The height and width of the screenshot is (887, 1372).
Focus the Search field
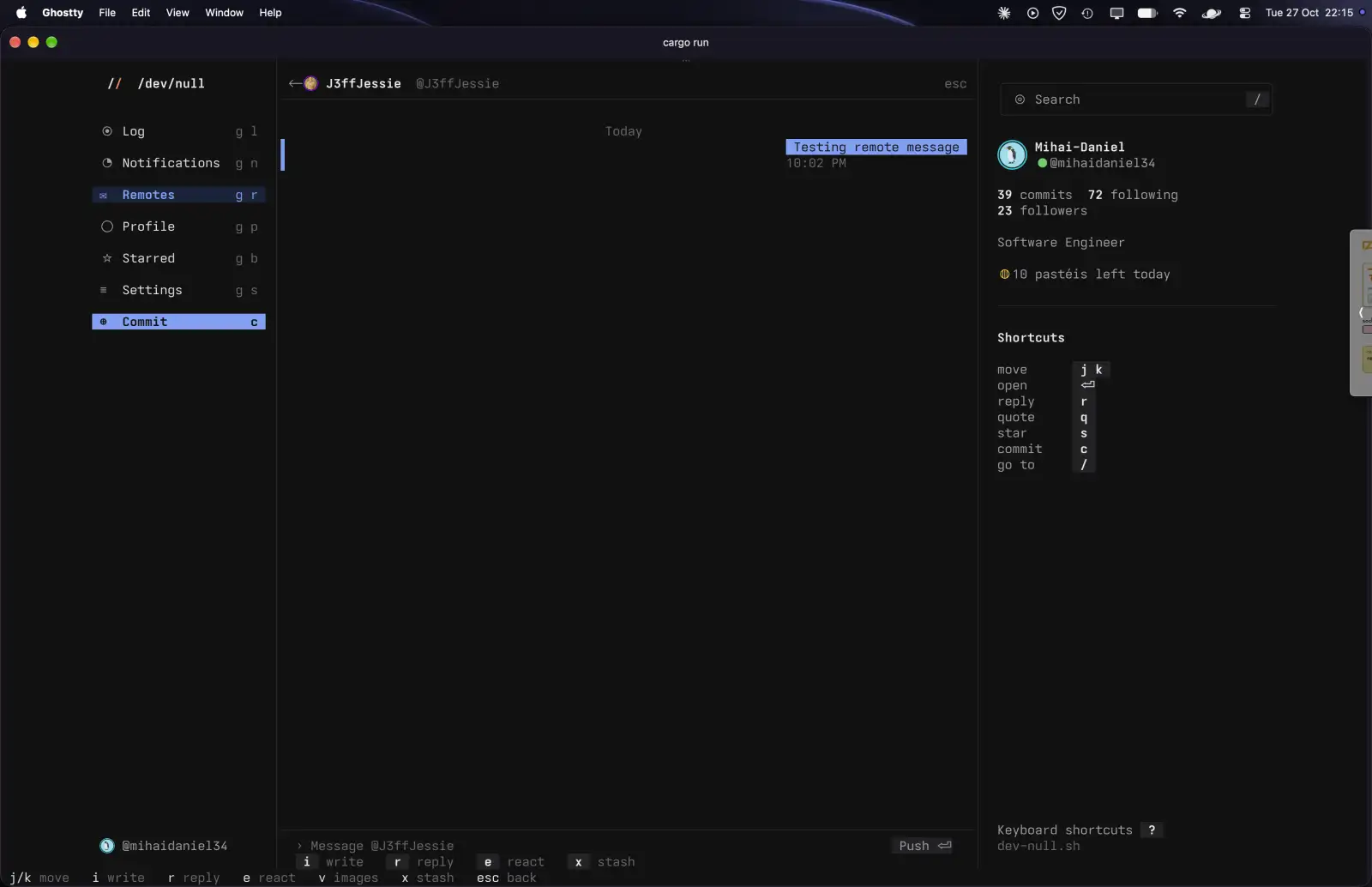1136,100
